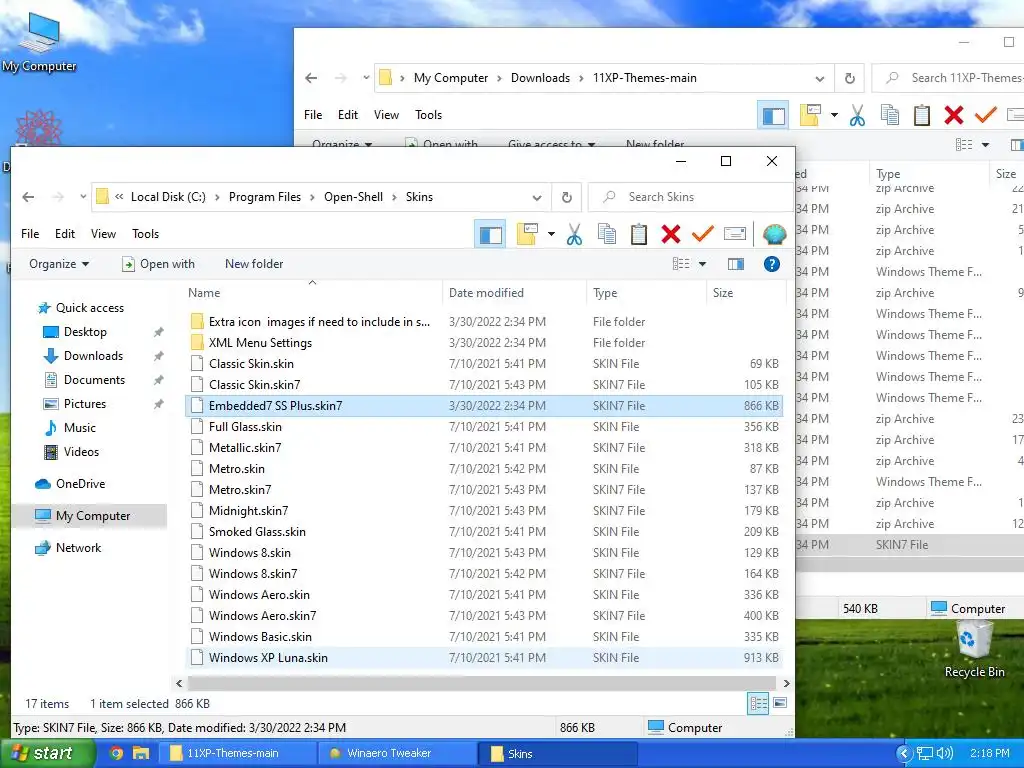Go back in Skins window
The image size is (1024, 768).
(x=28, y=197)
